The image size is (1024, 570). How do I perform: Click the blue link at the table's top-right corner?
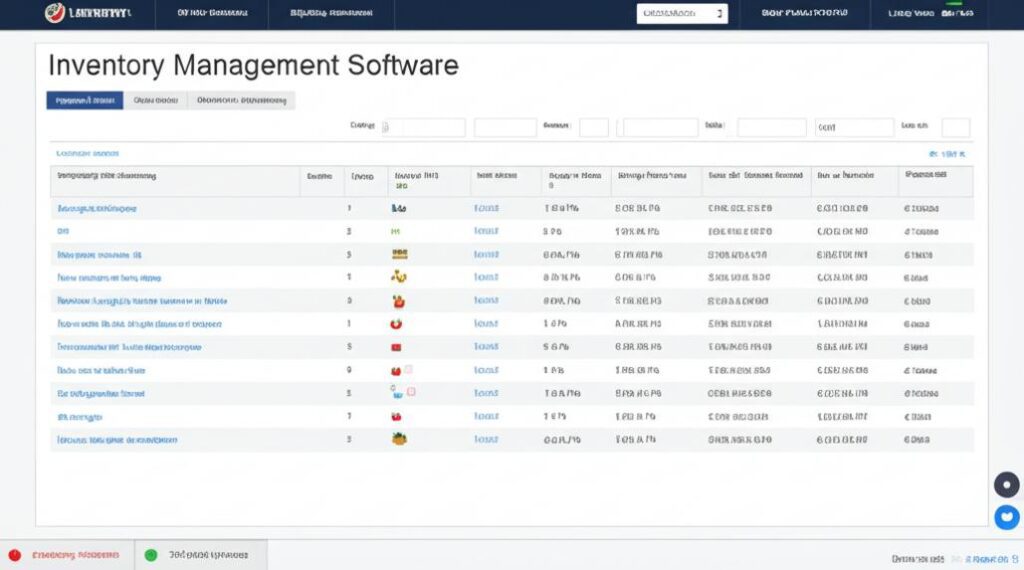coord(947,155)
